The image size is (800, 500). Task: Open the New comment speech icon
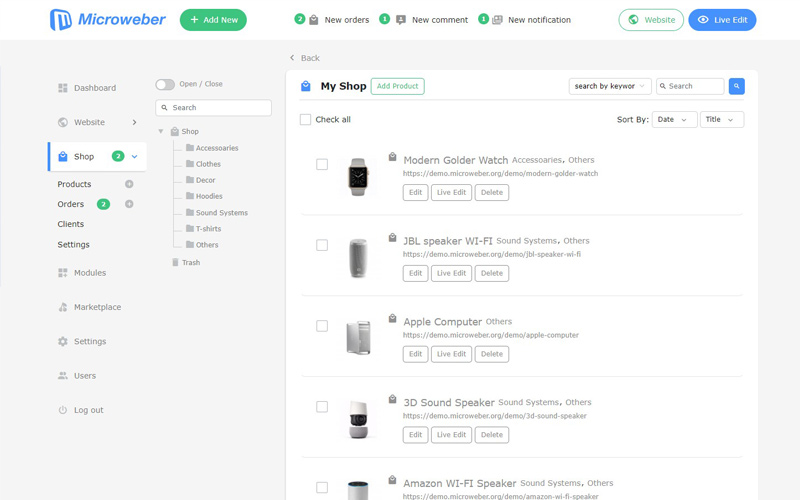point(401,20)
